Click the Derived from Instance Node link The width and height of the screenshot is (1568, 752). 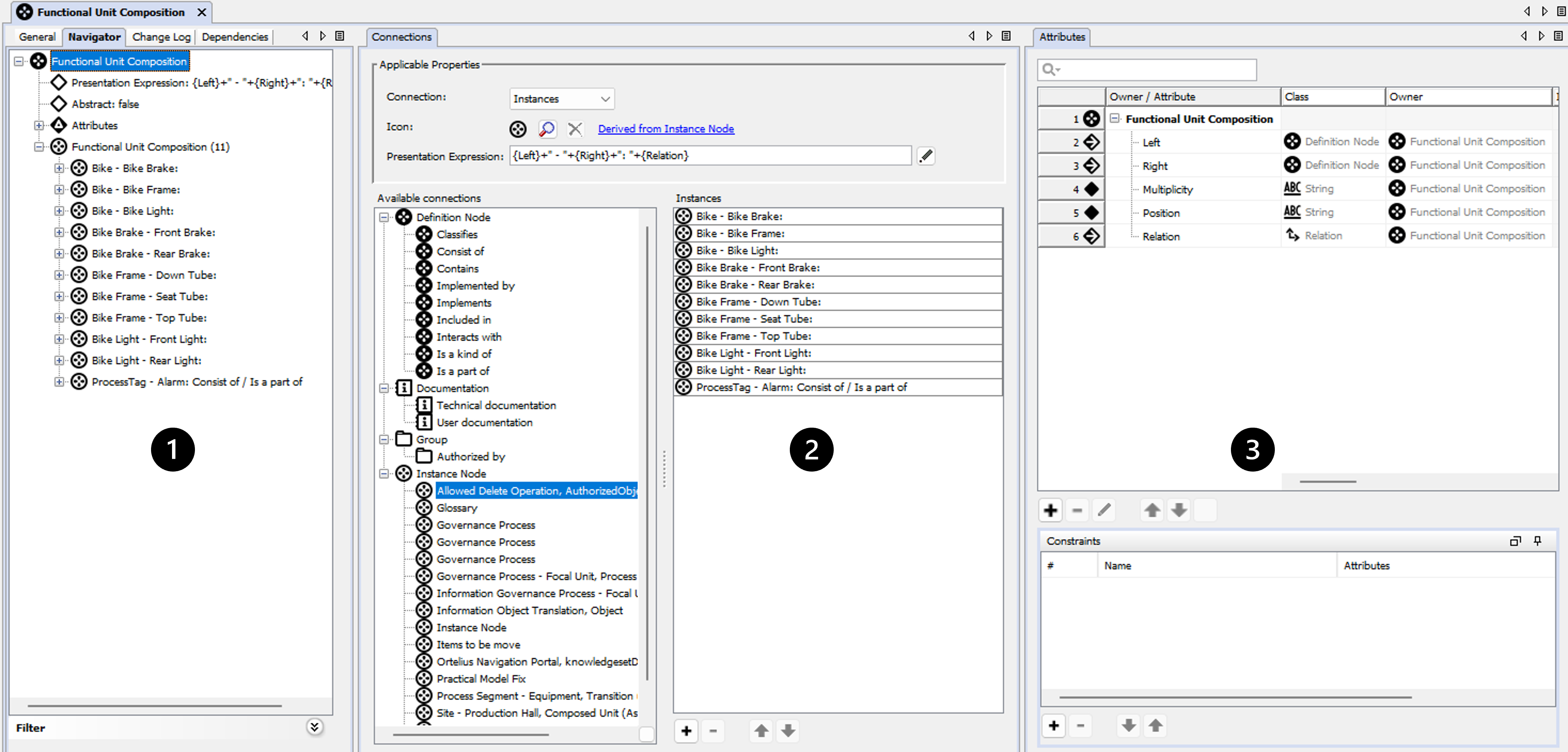point(665,129)
